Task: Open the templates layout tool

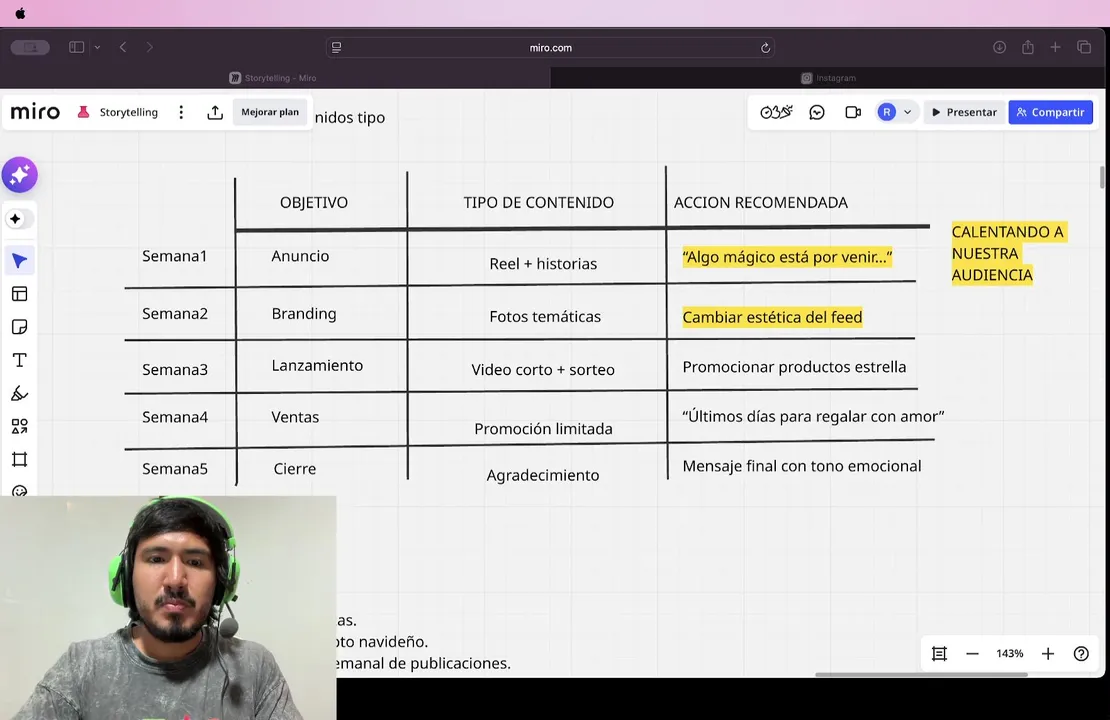Action: (x=19, y=294)
